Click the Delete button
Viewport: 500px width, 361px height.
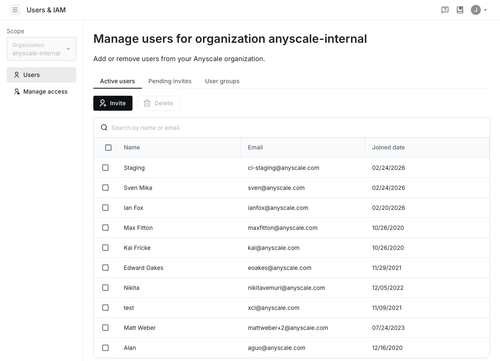[159, 103]
